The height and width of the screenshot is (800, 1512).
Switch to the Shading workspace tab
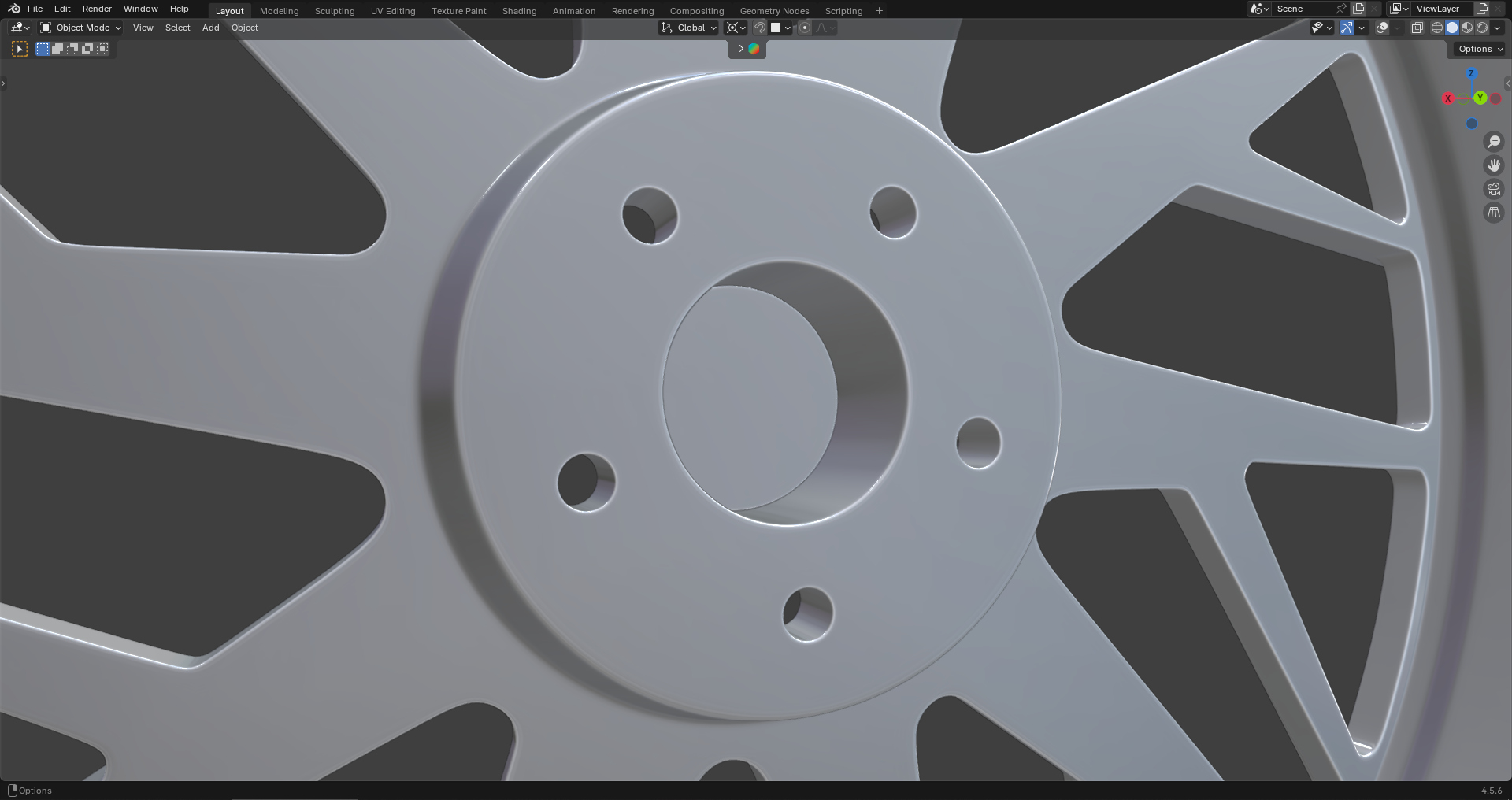tap(519, 10)
